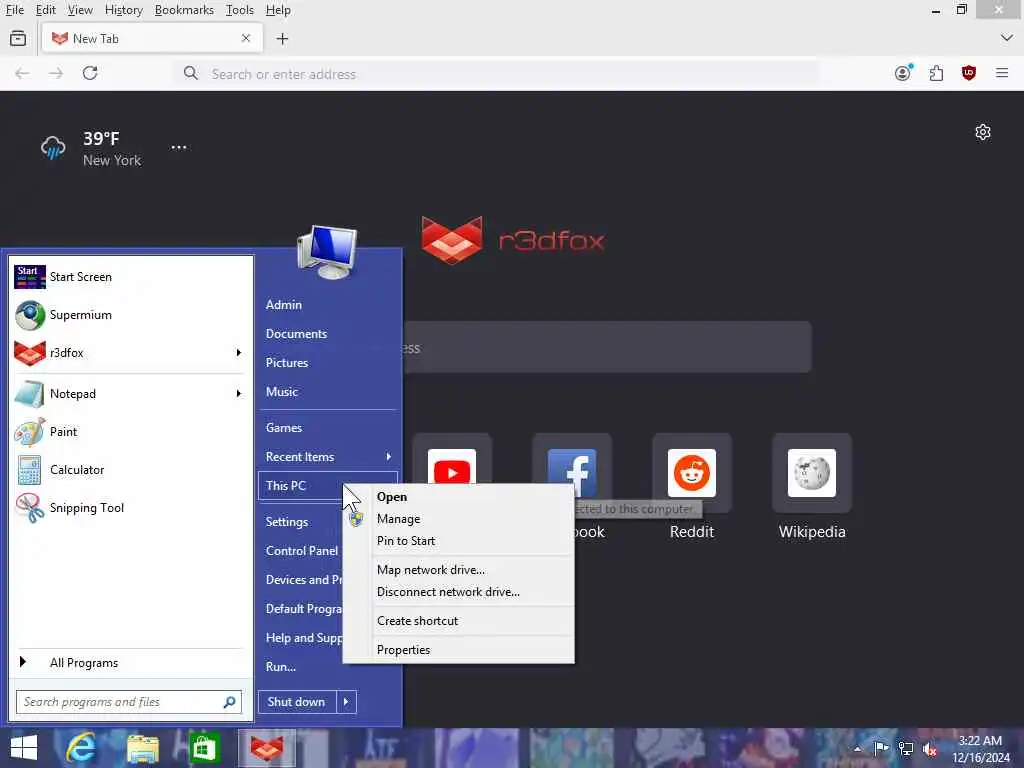The image size is (1024, 768).
Task: Open the File menu
Action: [14, 10]
